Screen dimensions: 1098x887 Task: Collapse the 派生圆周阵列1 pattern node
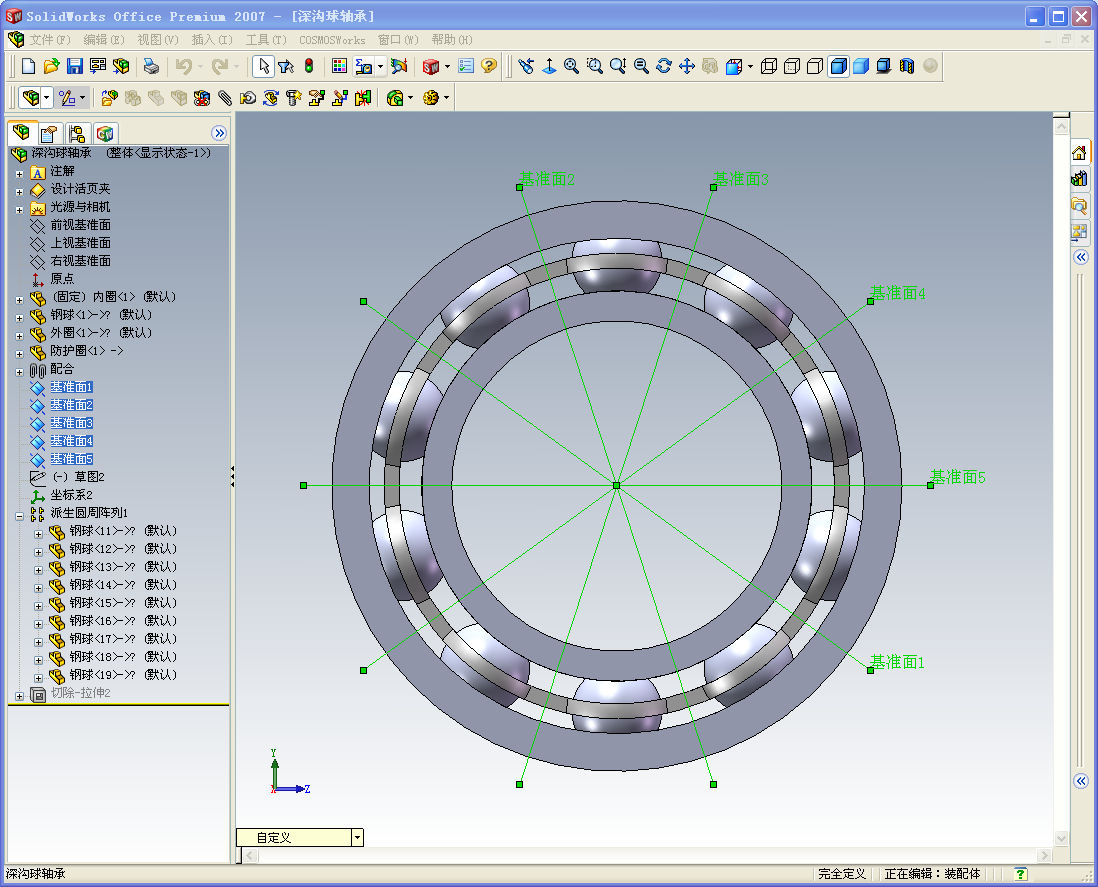[19, 514]
